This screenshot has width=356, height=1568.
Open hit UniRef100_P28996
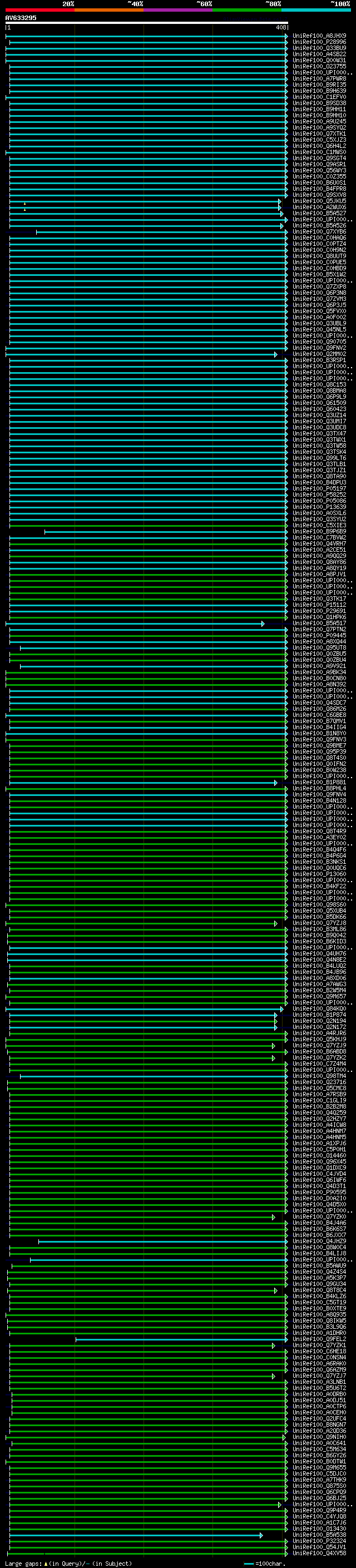pyautogui.click(x=319, y=42)
